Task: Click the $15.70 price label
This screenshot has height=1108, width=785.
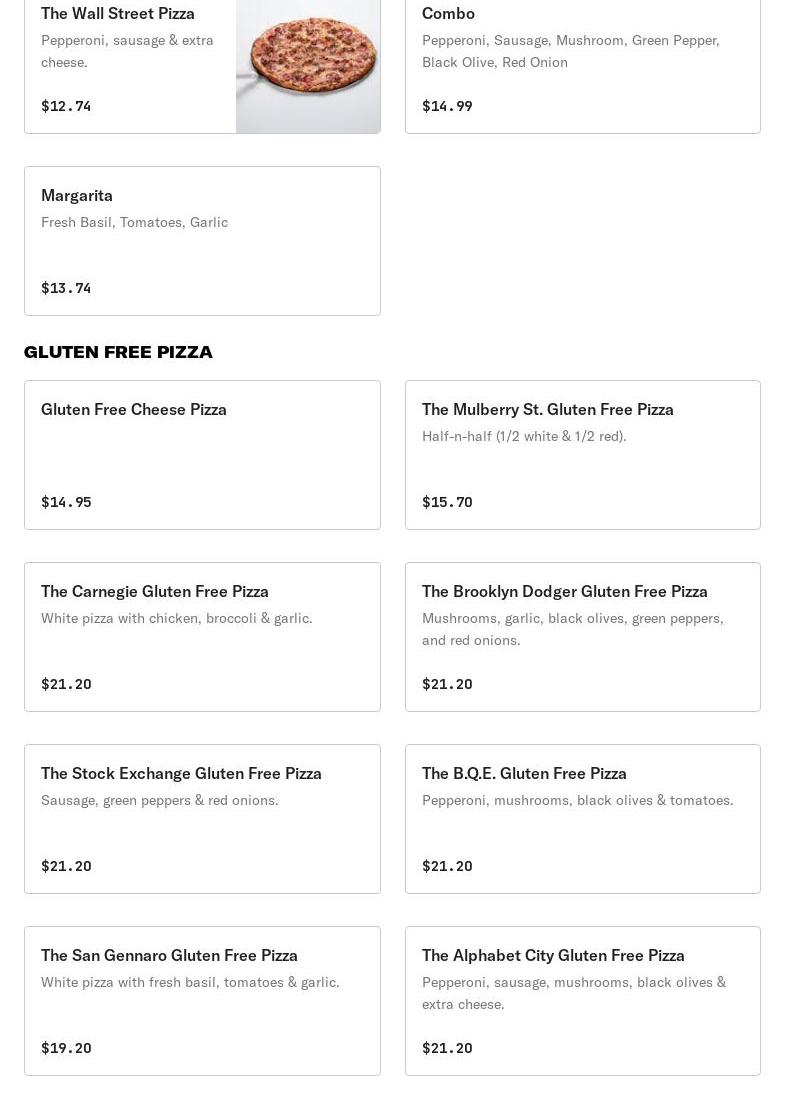Action: click(447, 502)
